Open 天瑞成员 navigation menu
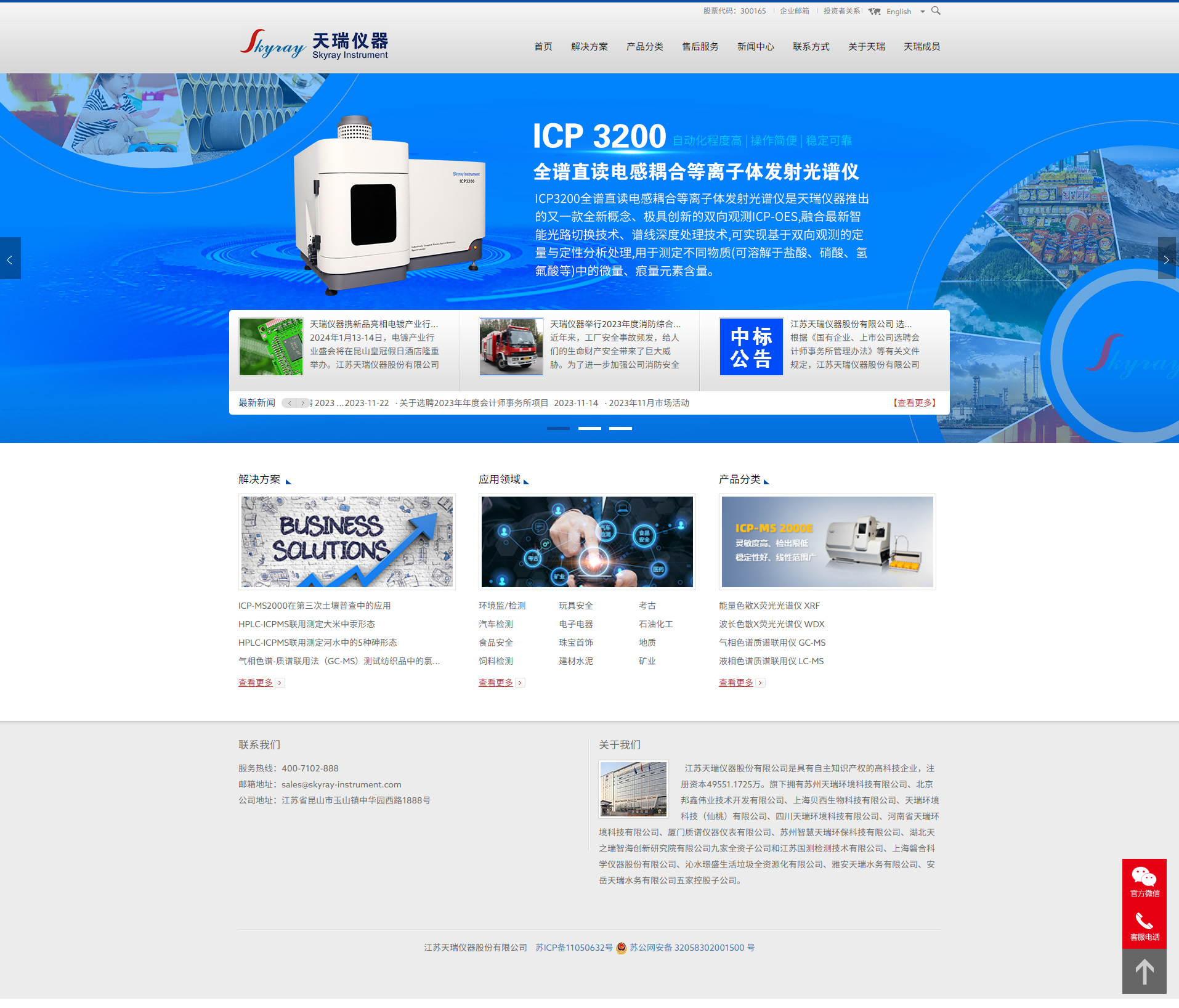This screenshot has width=1179, height=1008. click(922, 47)
